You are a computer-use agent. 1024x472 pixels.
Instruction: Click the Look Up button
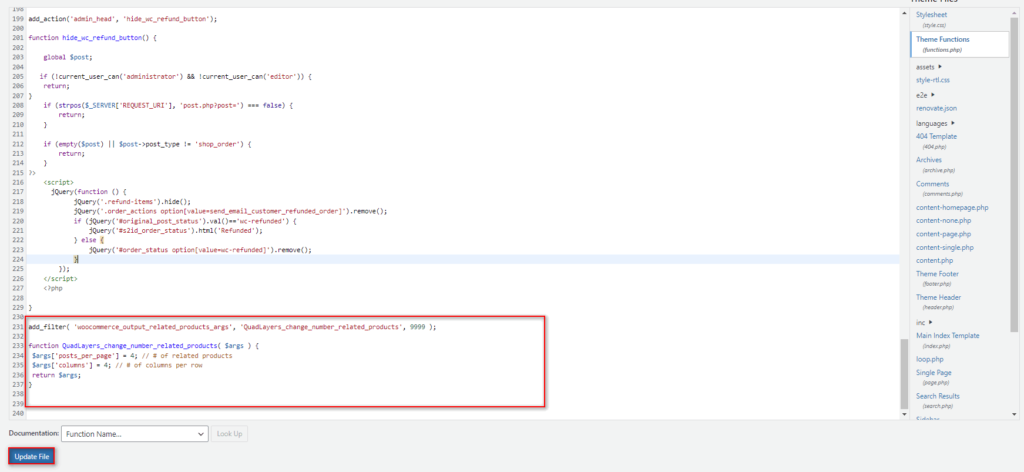[229, 433]
